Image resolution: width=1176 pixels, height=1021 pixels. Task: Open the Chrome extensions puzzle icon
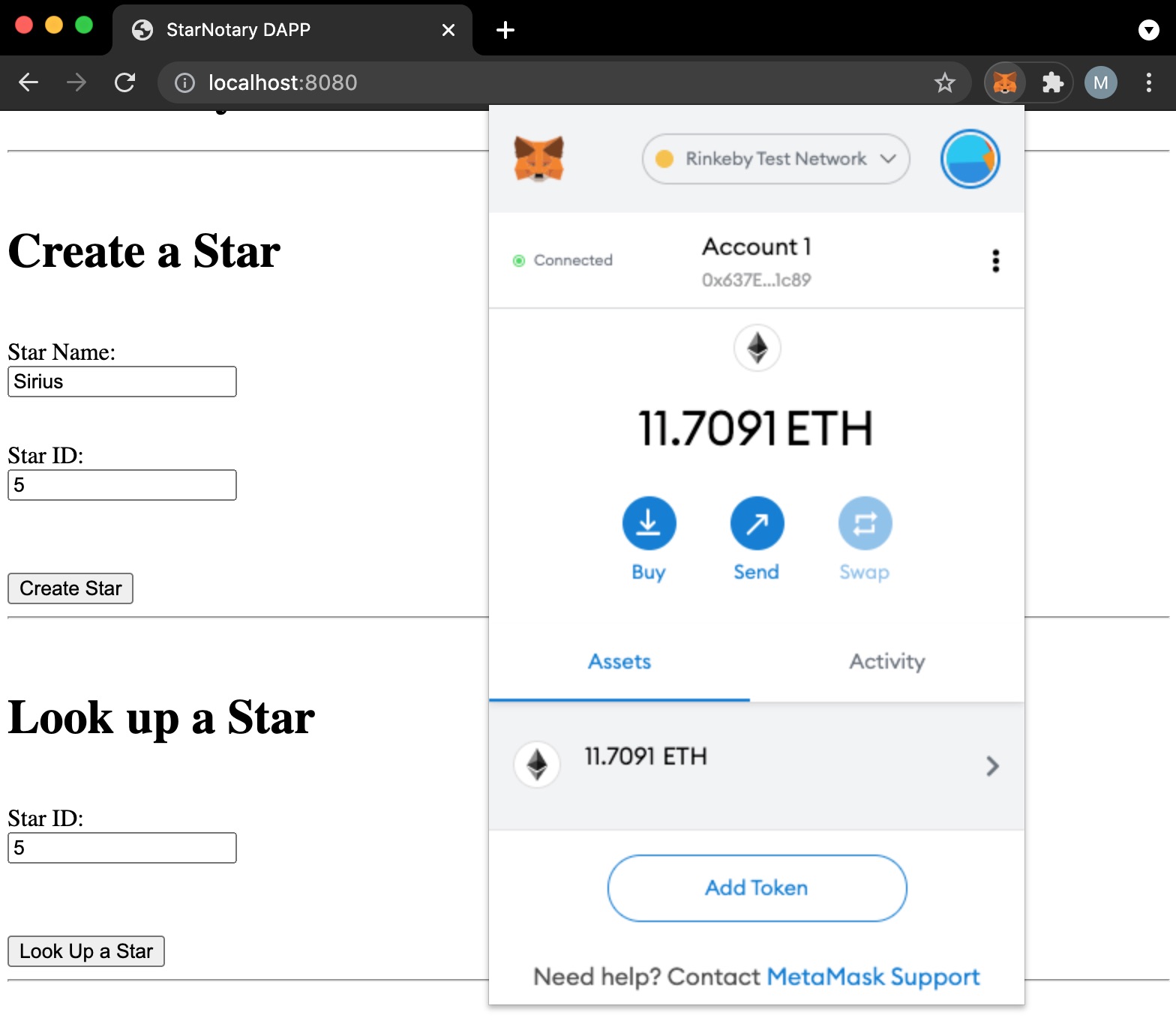tap(1053, 82)
